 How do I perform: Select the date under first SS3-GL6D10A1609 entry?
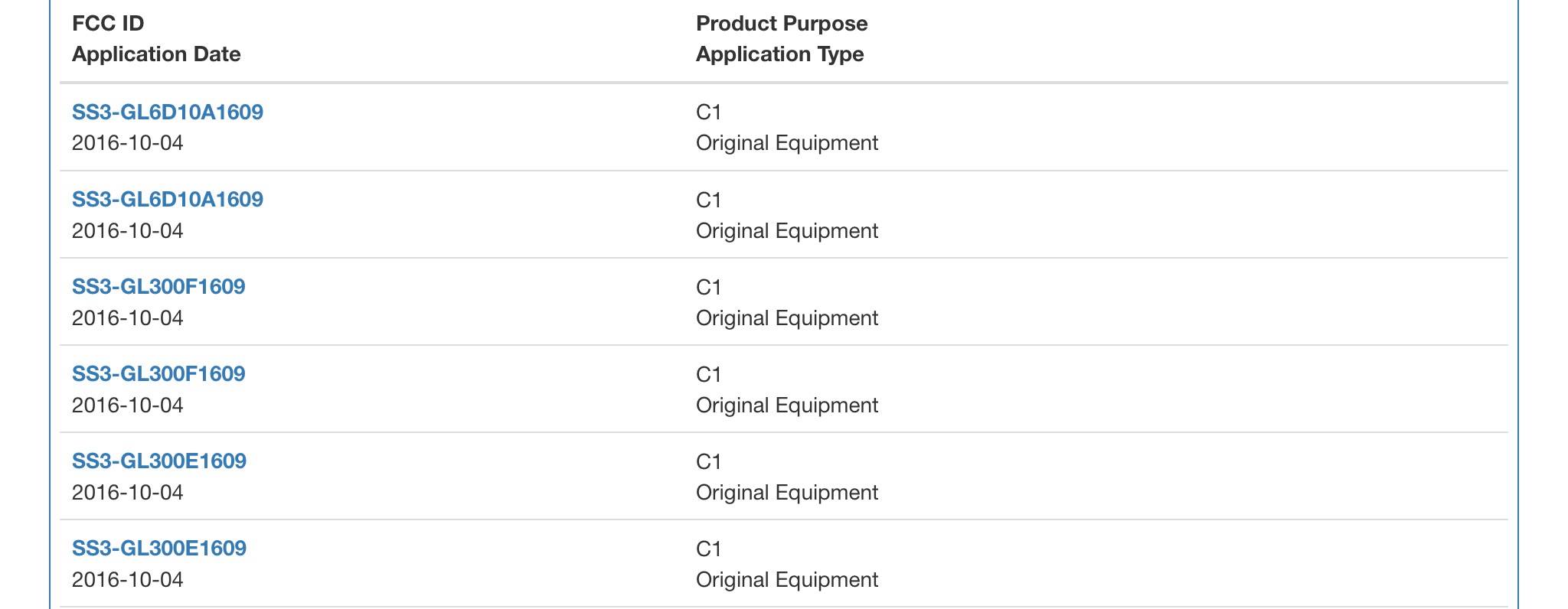(128, 143)
